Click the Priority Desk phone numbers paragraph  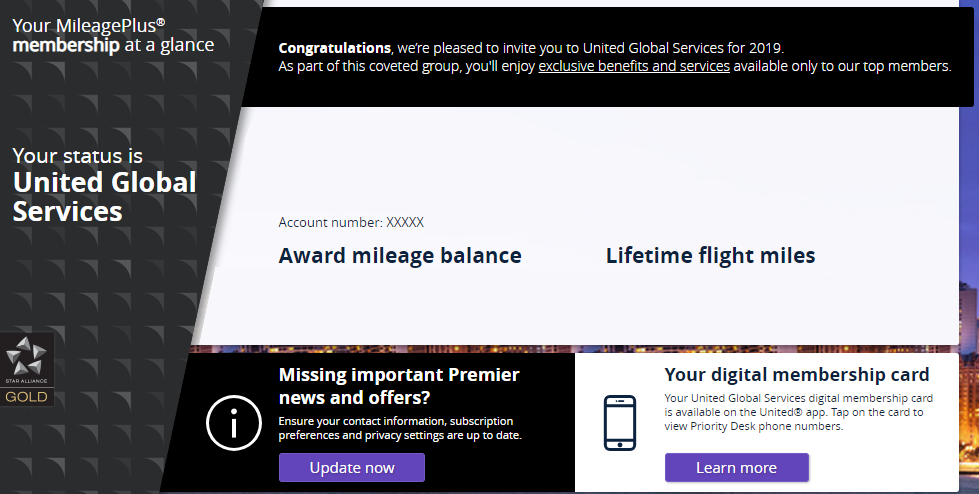pos(794,412)
